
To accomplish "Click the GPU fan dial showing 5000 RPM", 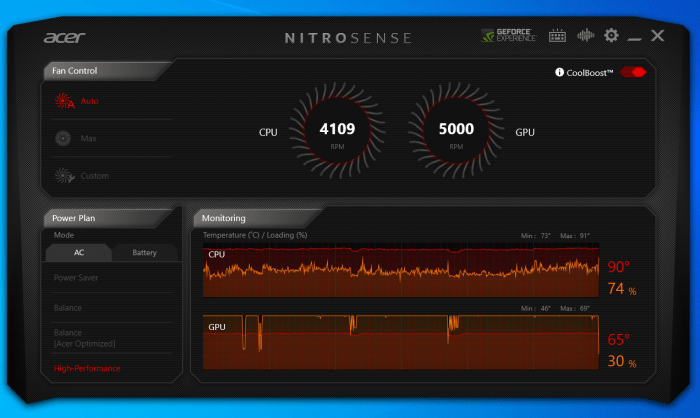I will tap(456, 130).
